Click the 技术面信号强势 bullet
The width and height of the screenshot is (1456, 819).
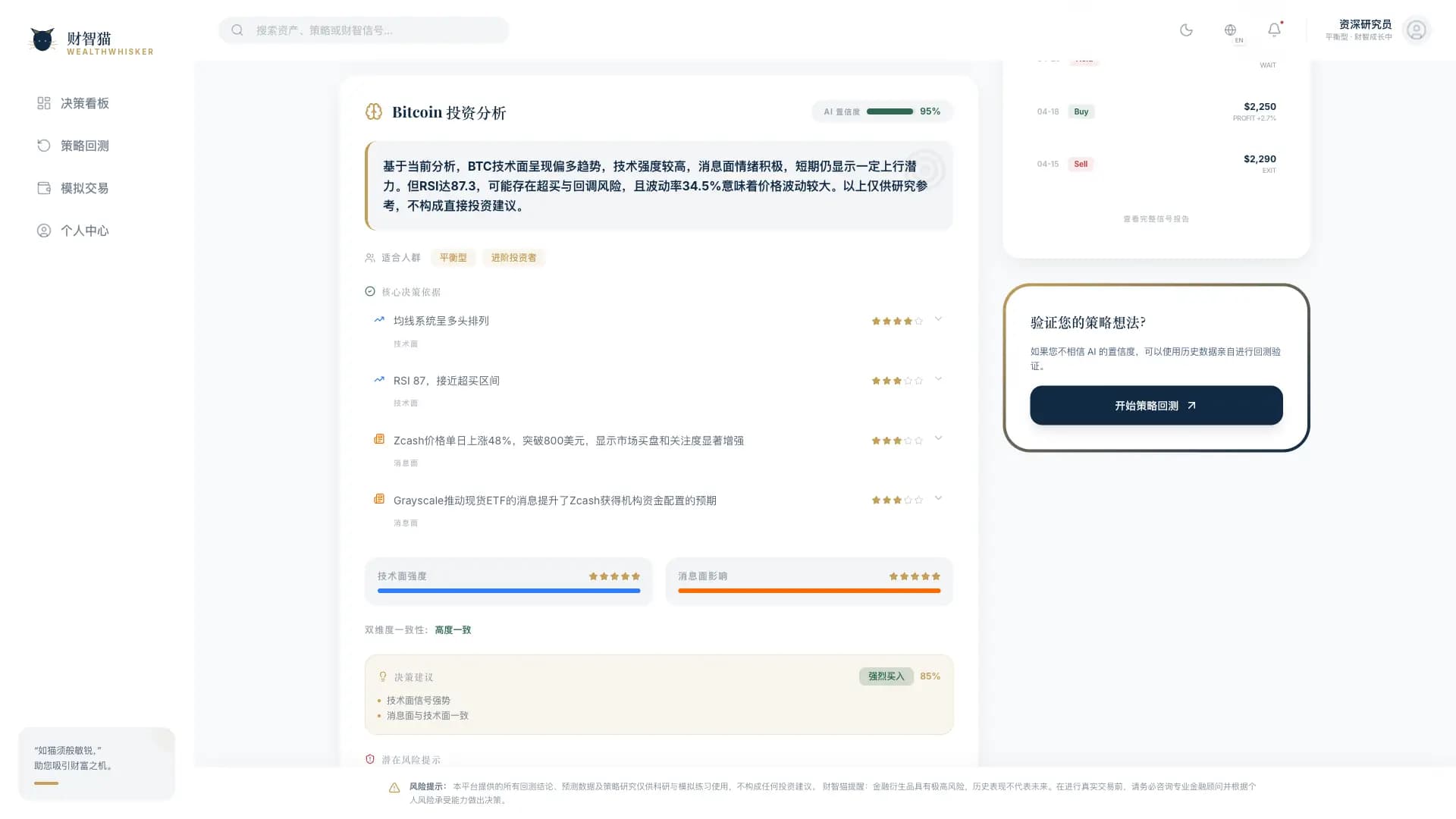tap(419, 701)
